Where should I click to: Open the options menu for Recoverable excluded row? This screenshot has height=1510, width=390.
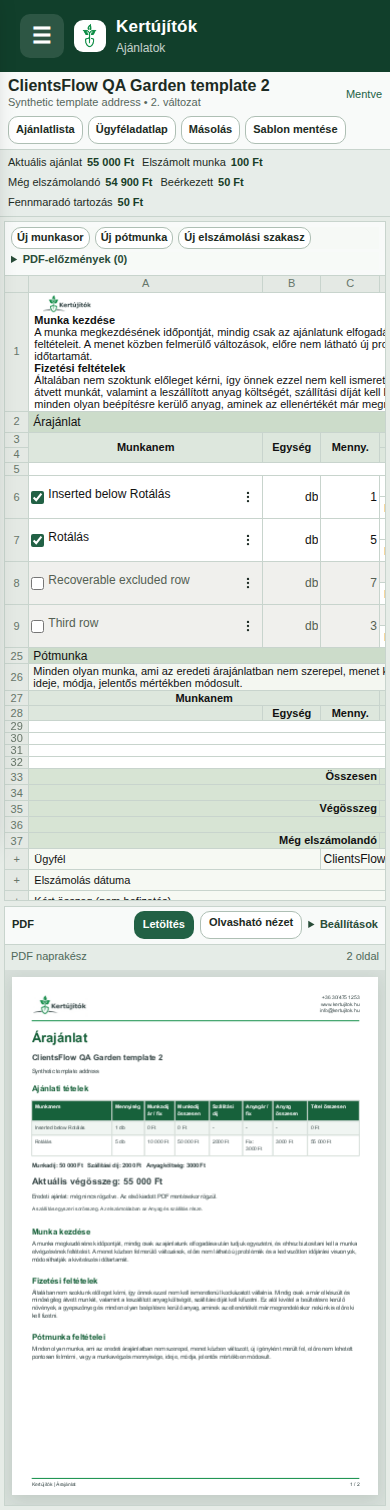click(x=247, y=583)
